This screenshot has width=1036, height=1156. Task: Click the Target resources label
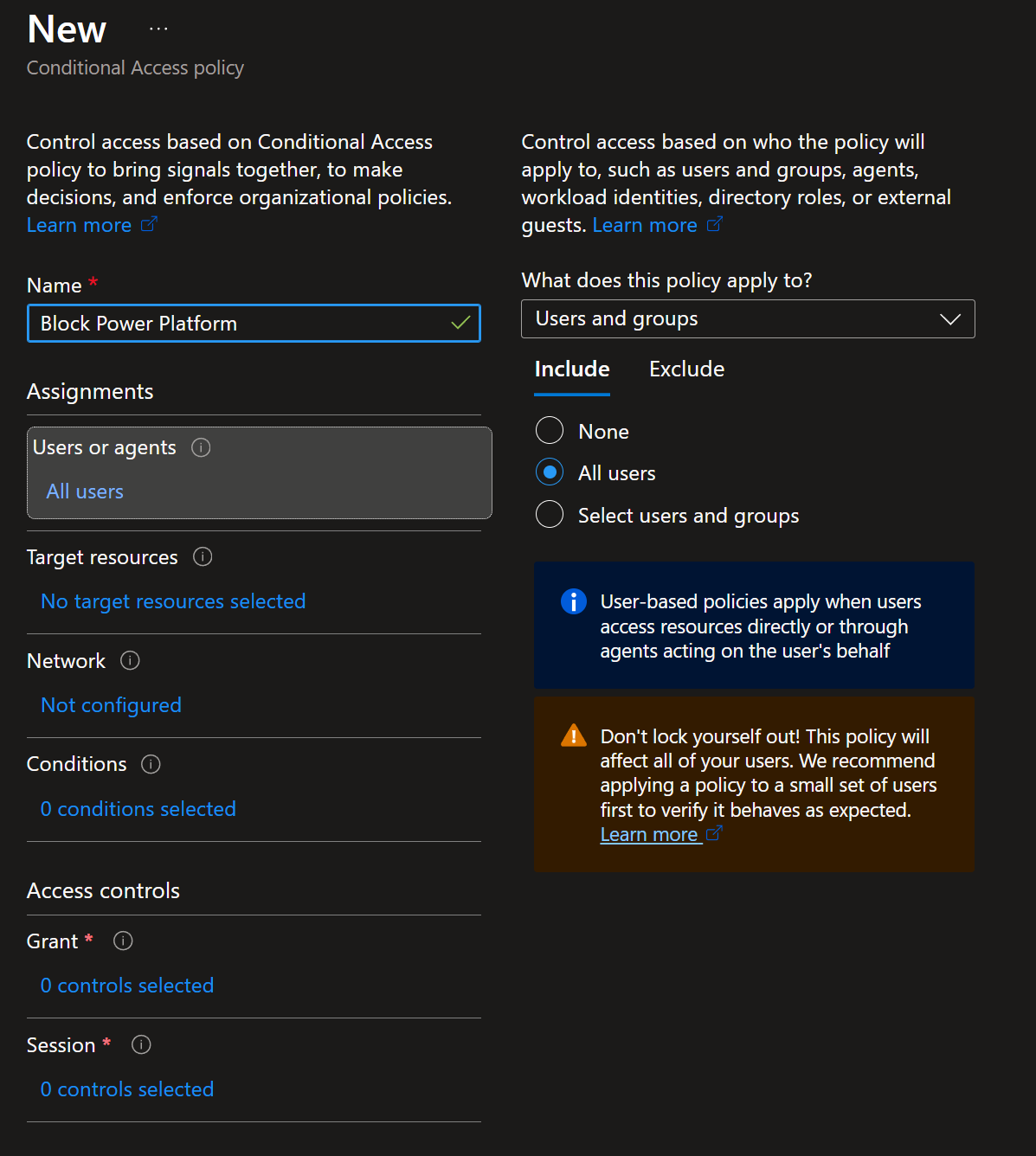pos(102,557)
